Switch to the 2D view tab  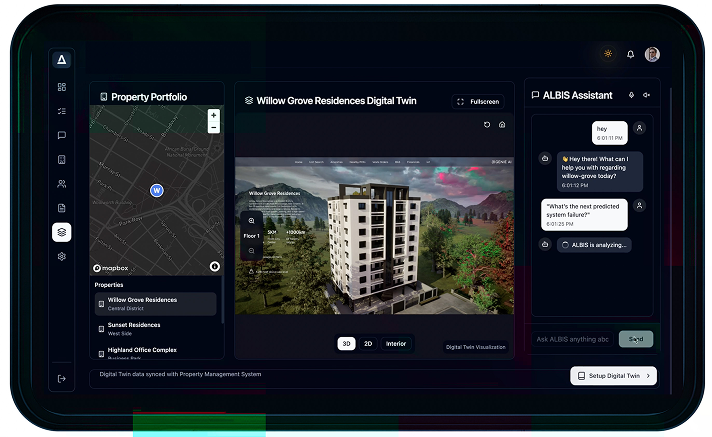tap(368, 343)
